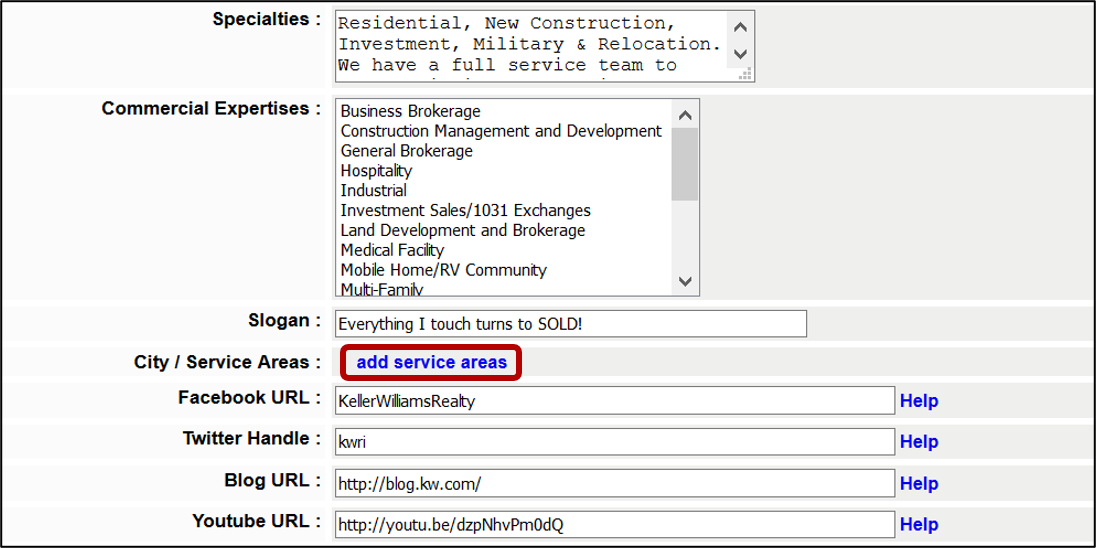Click into the Slogan text field
Screen dimensions: 1096x548
tap(570, 324)
